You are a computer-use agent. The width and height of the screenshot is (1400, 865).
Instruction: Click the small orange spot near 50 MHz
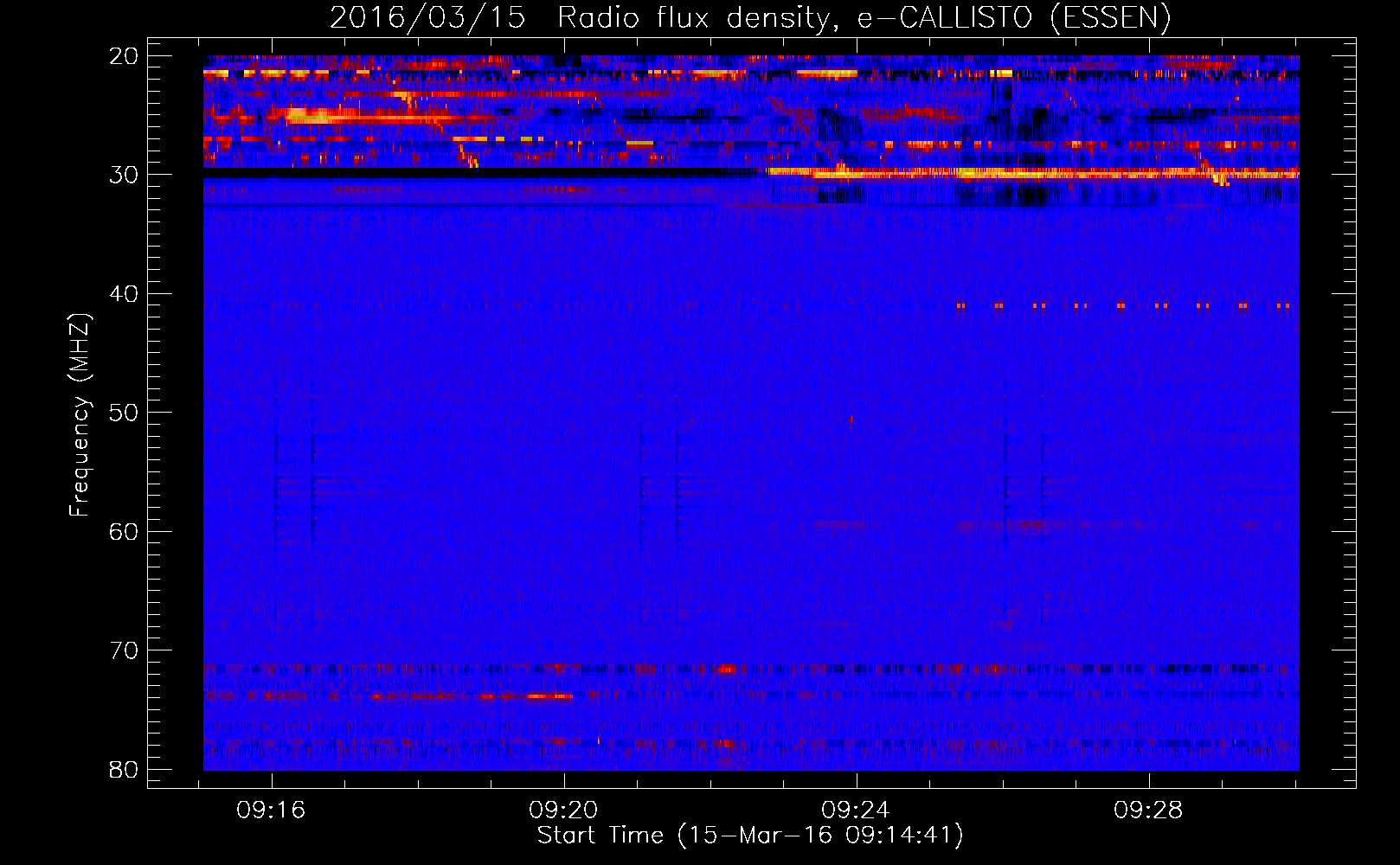[851, 420]
